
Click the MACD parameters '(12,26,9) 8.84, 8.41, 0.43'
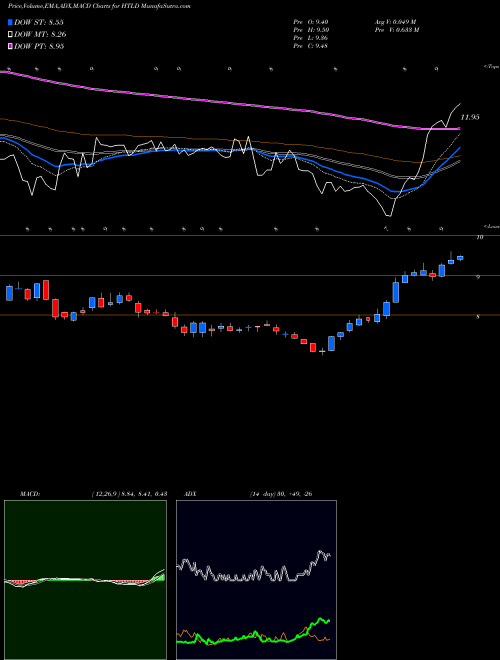129,494
